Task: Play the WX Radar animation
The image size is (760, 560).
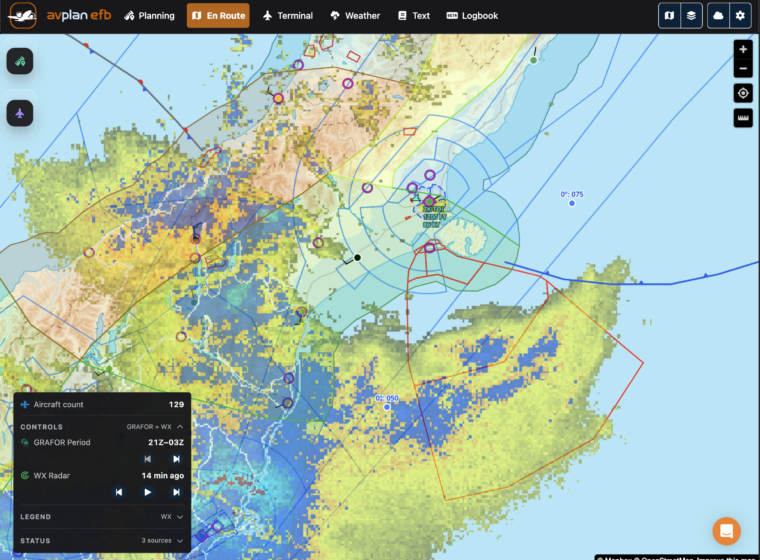Action: (x=147, y=492)
